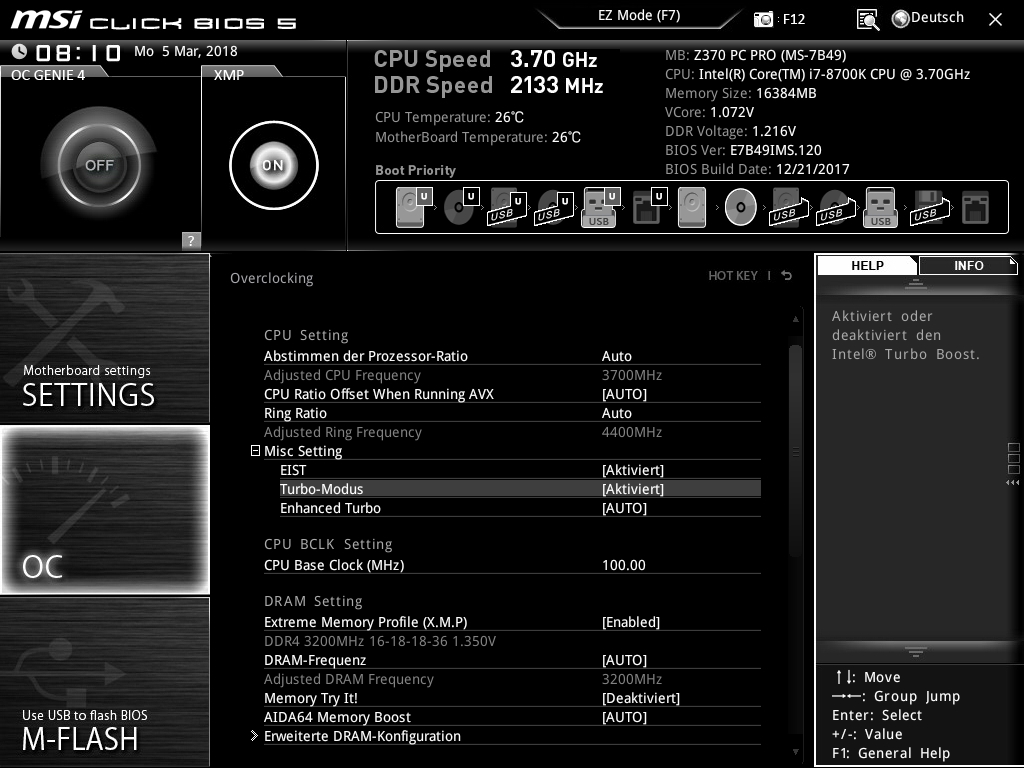Open CPU Ratio Offset When Running AVX options
The width and height of the screenshot is (1024, 768).
(624, 394)
